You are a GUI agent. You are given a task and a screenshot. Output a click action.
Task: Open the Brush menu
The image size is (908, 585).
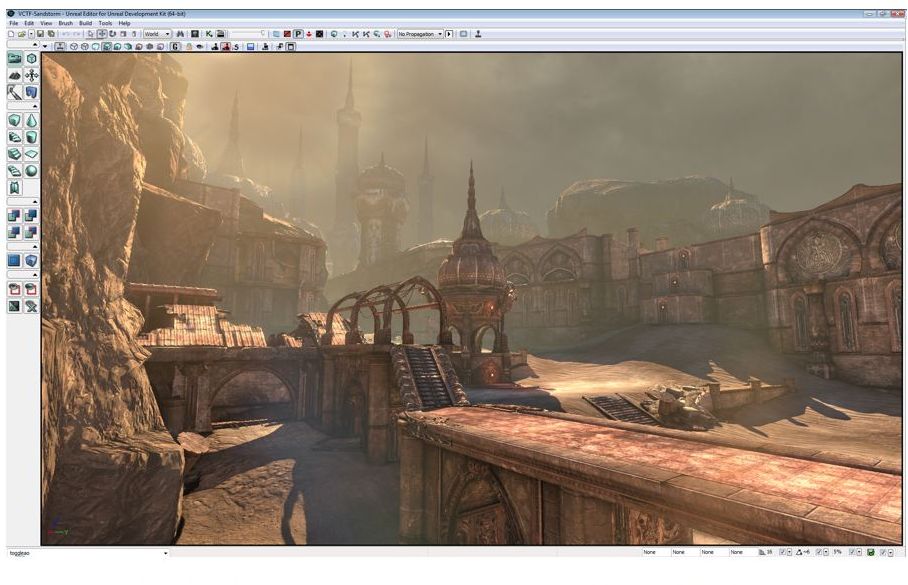(x=66, y=23)
